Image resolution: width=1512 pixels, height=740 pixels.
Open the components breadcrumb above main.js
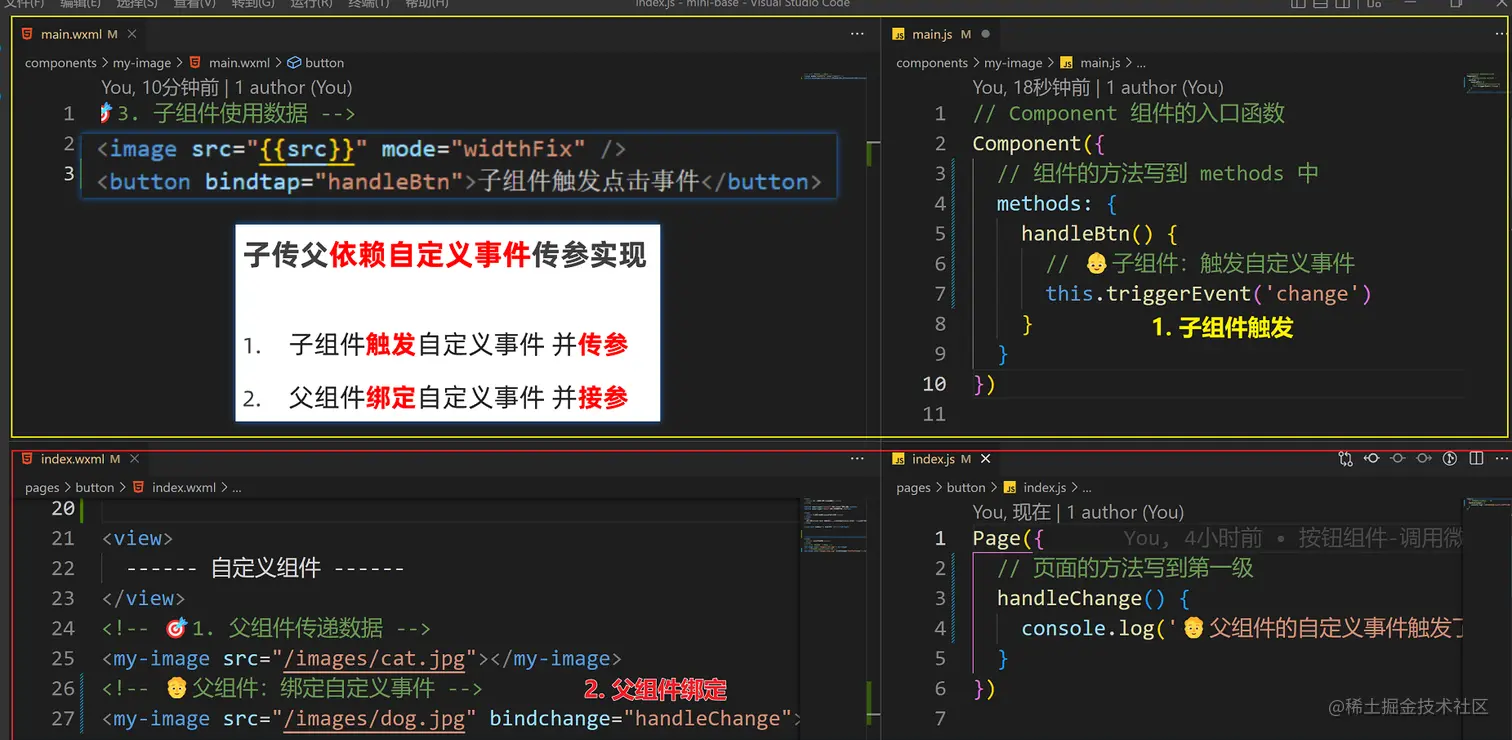coord(932,63)
